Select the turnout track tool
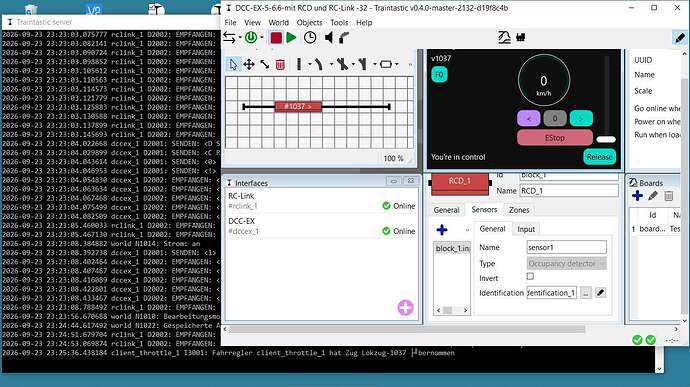 (x=363, y=65)
